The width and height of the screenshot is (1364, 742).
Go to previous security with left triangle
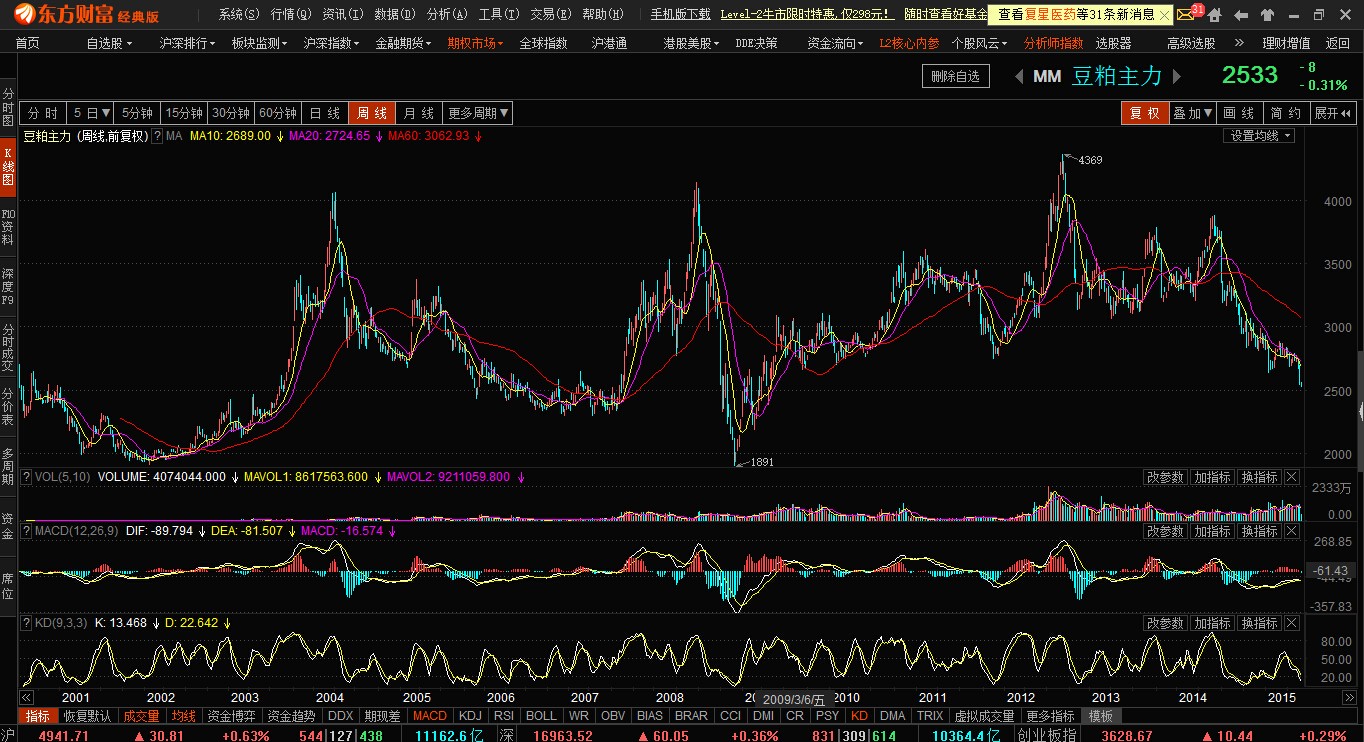point(1019,77)
